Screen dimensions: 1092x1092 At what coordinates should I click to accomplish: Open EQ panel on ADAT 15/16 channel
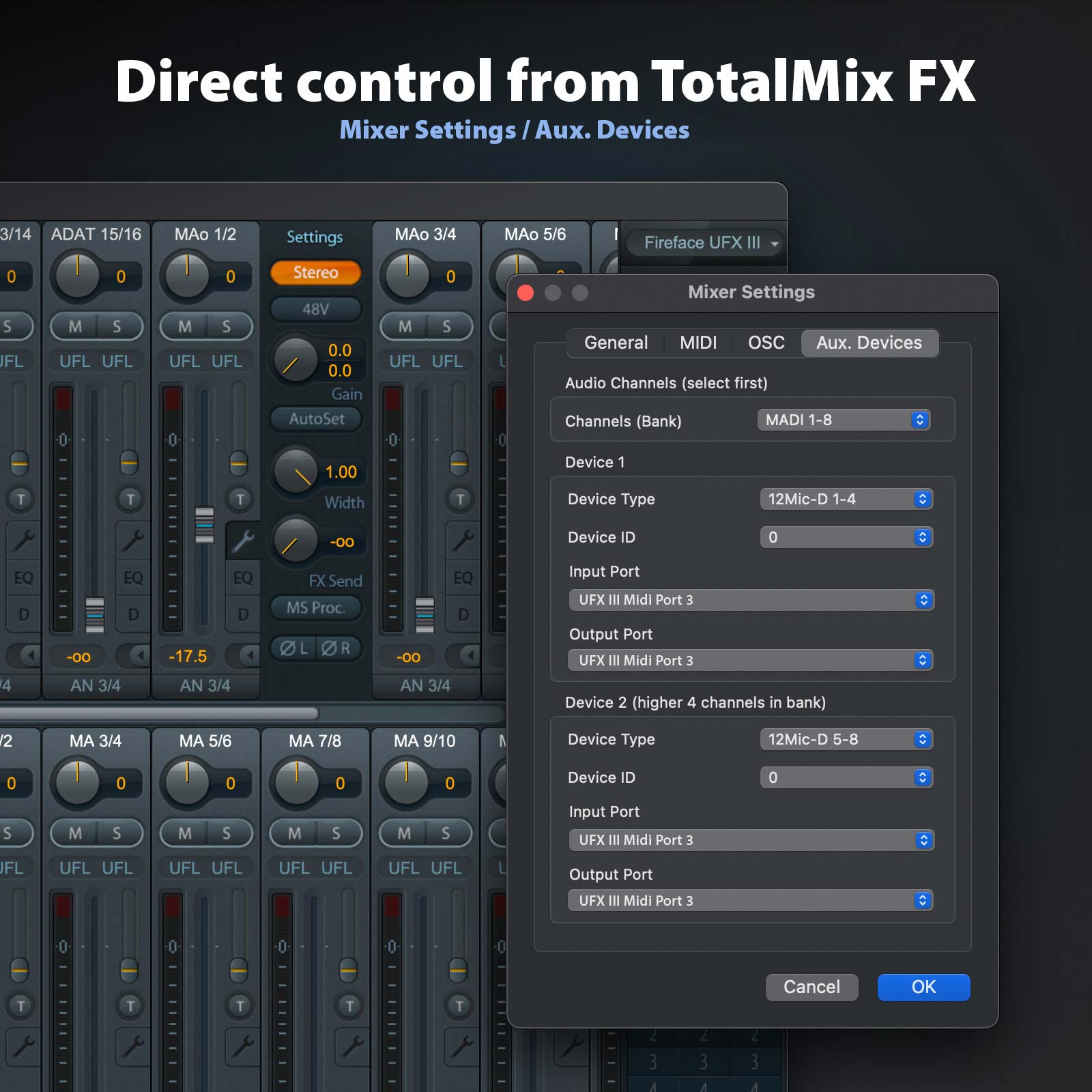pos(133,577)
